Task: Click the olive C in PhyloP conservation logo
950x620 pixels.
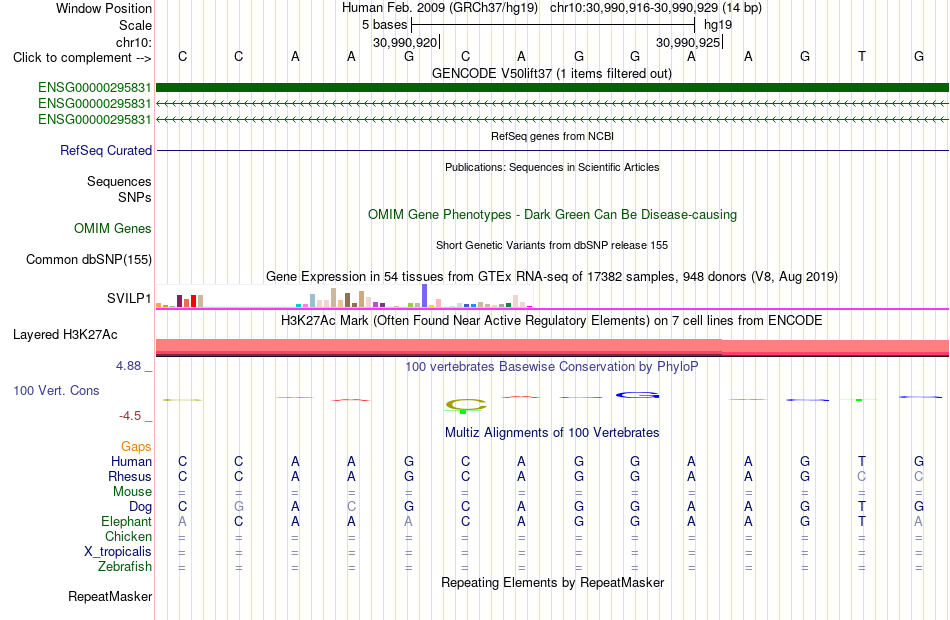Action: point(466,405)
